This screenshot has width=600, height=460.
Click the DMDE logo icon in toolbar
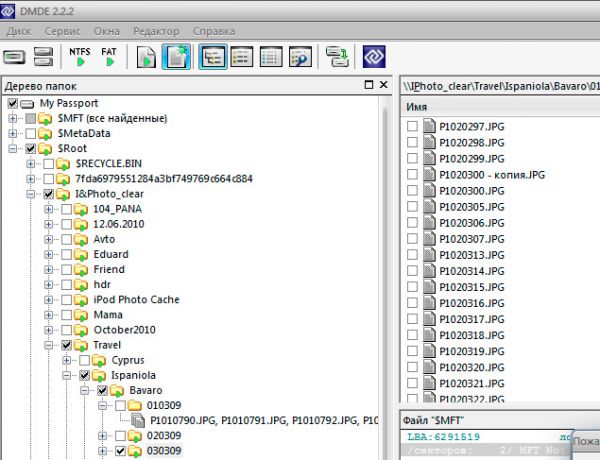tap(374, 58)
